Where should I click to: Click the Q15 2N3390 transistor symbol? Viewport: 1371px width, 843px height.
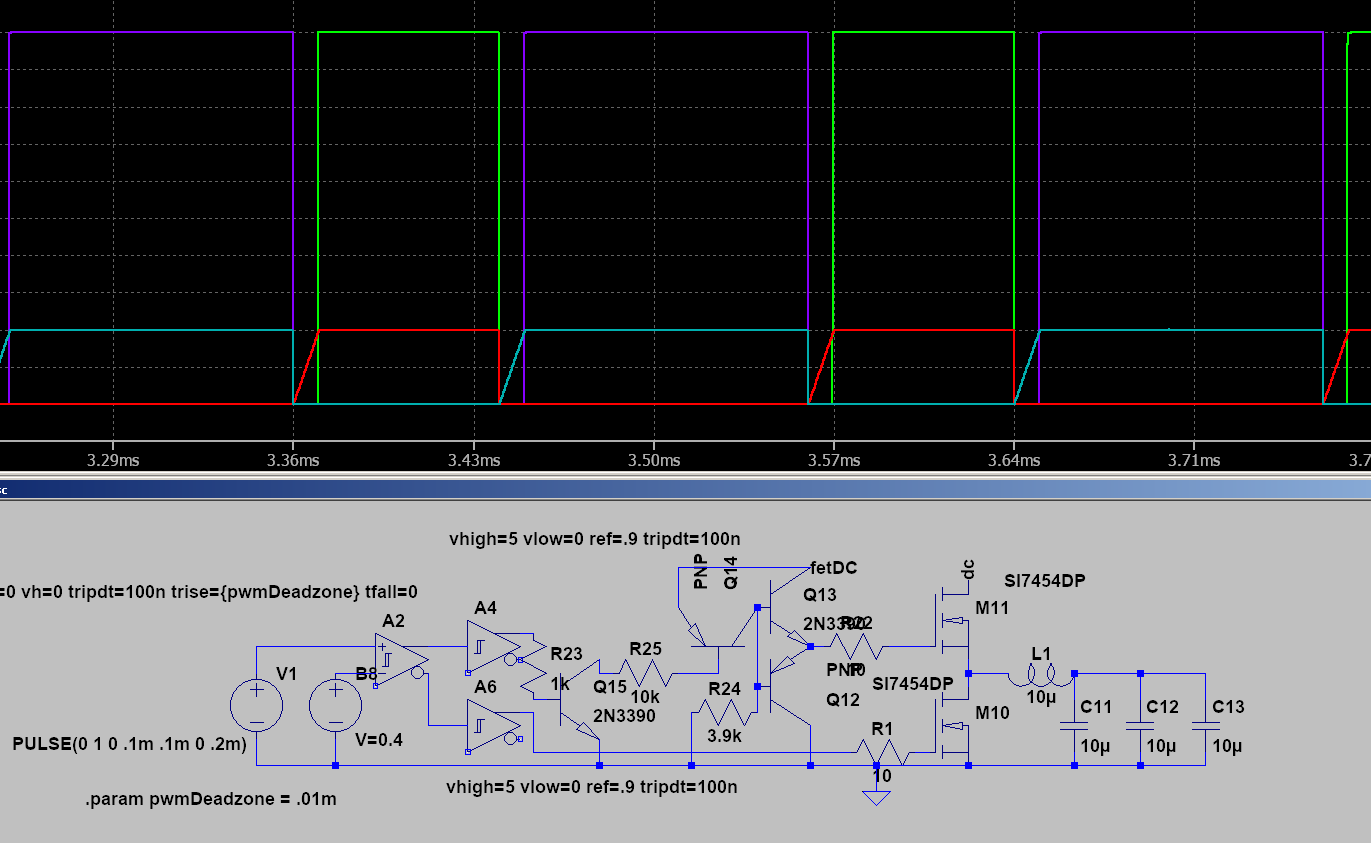tap(579, 697)
